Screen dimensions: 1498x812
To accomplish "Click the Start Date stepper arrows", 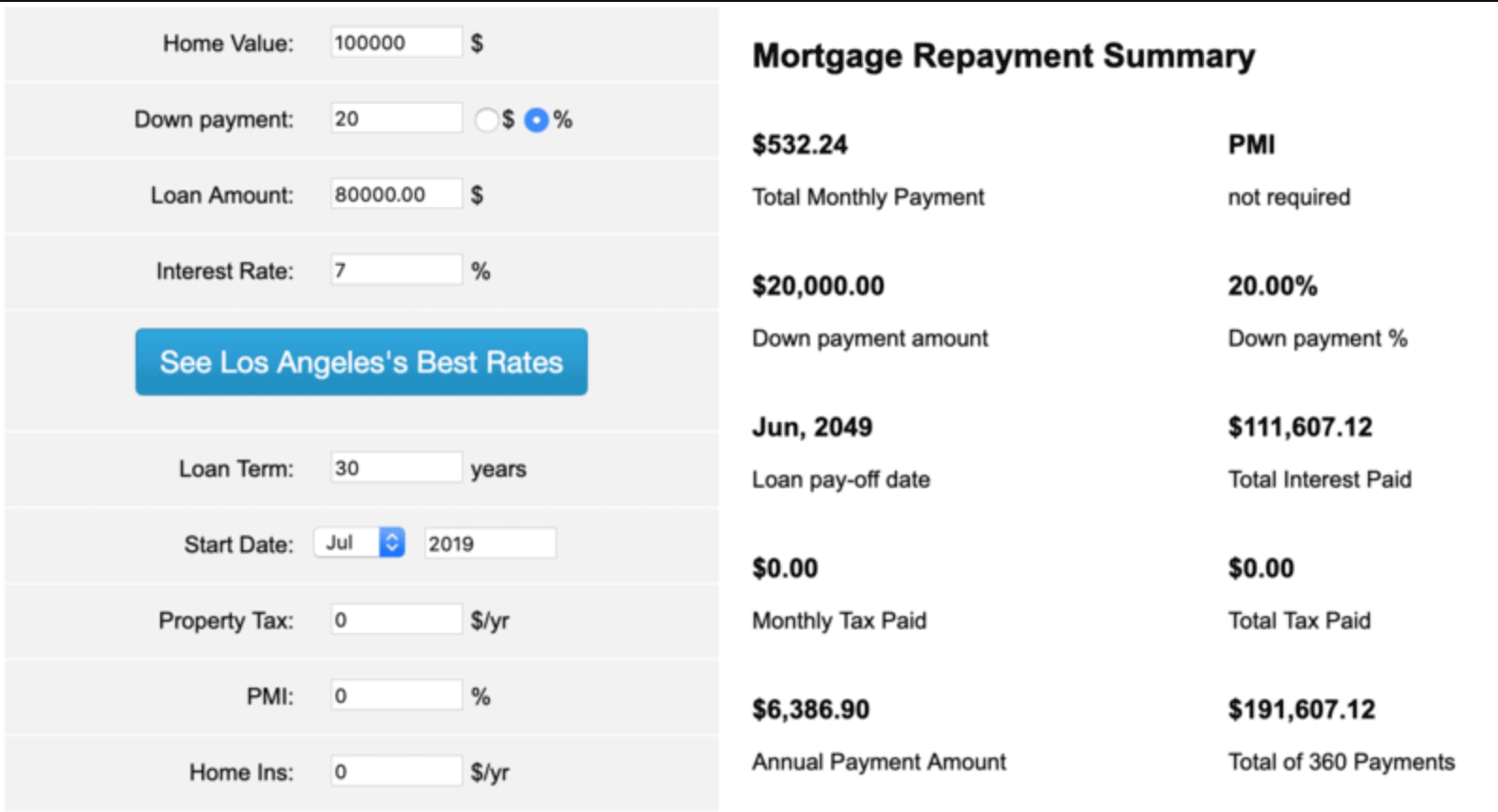I will (x=392, y=543).
